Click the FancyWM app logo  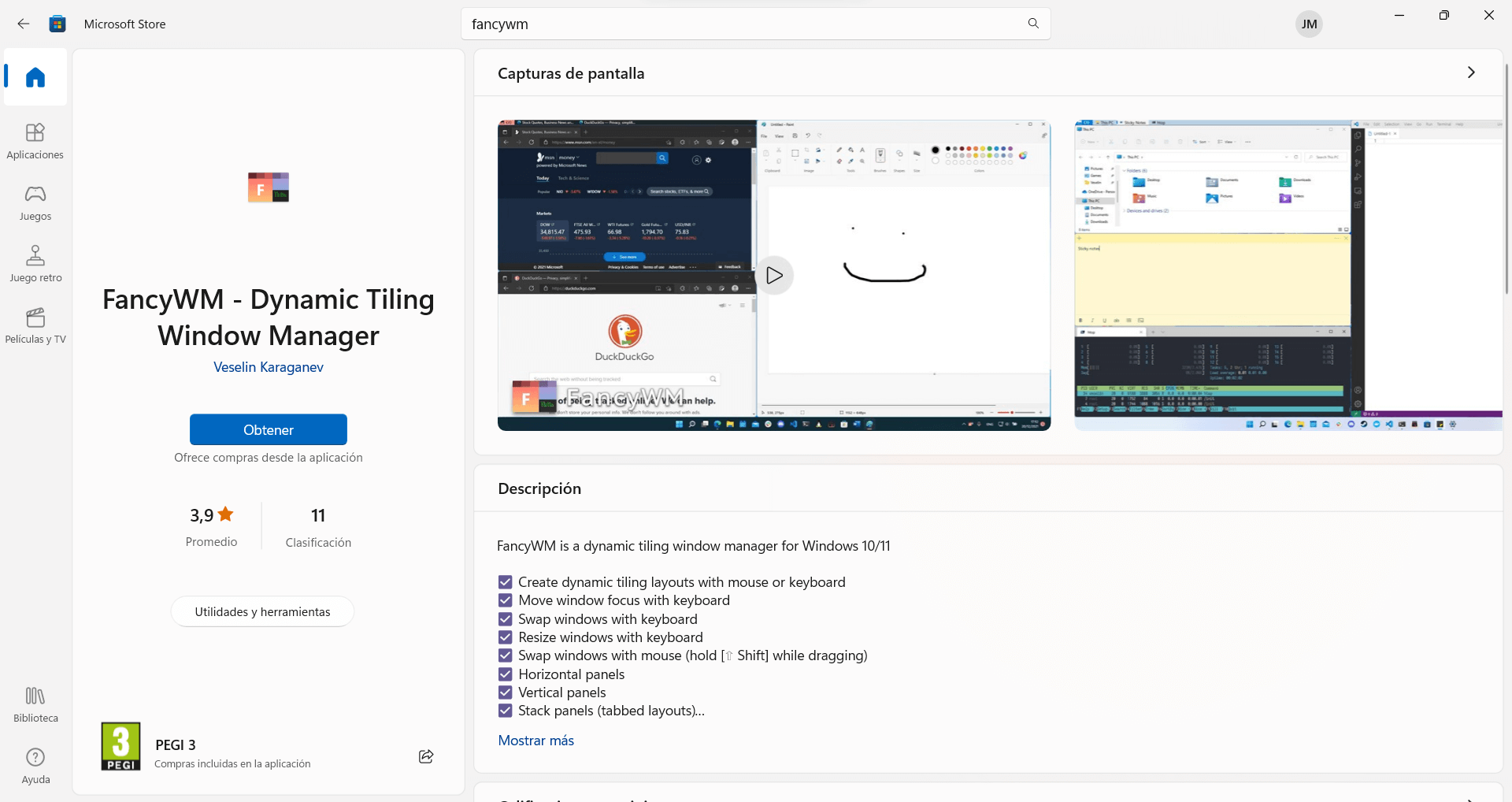pos(269,188)
